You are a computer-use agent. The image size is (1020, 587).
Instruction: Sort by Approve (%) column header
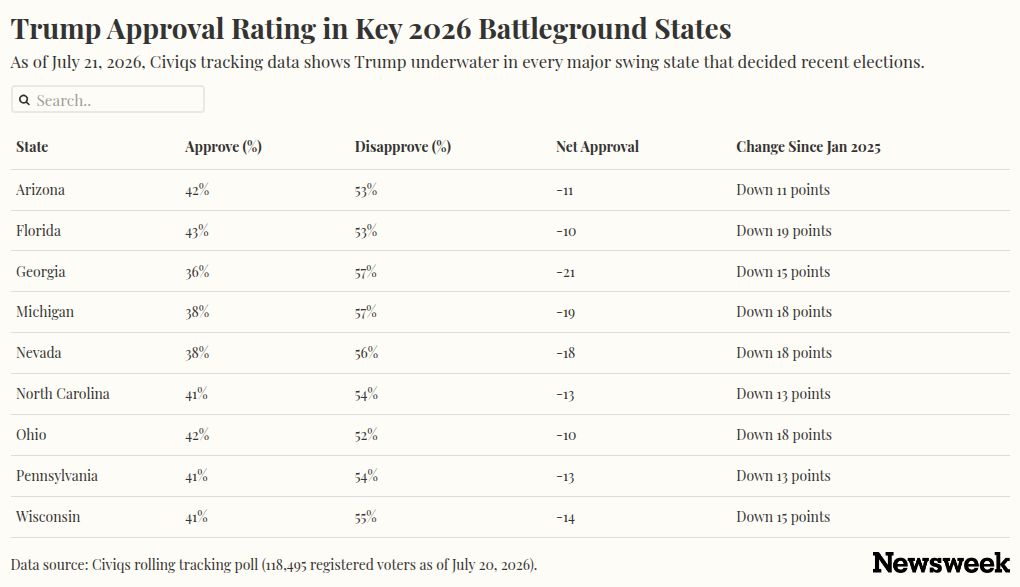(223, 147)
